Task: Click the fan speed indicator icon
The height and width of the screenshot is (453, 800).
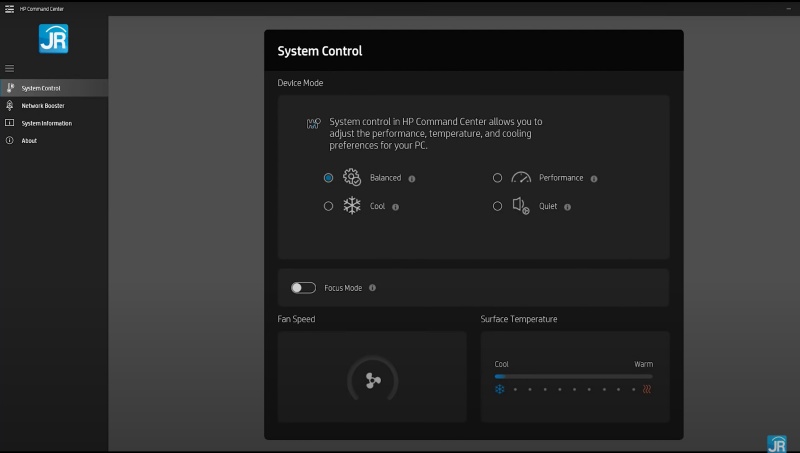Action: pyautogui.click(x=372, y=381)
